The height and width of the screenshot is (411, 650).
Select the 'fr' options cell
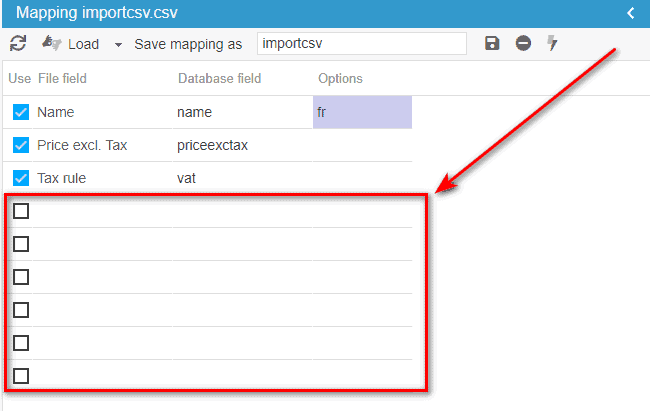click(x=362, y=112)
